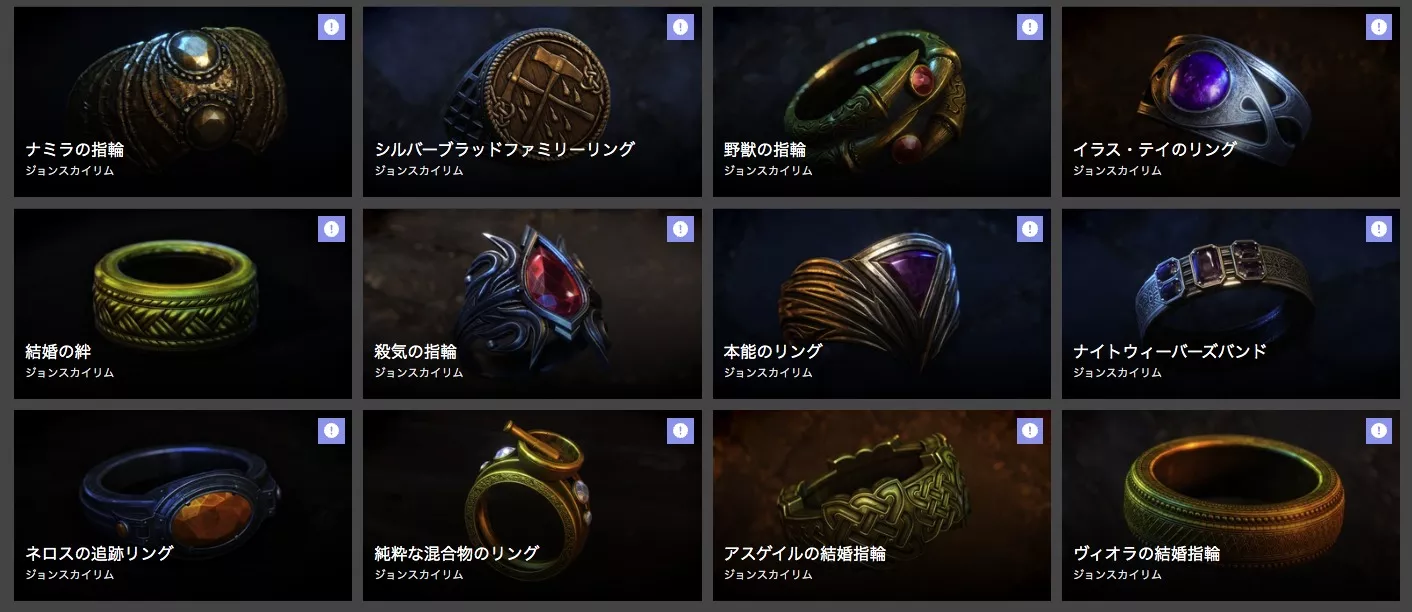Click the alert badge on ナミラの指輪 card

click(331, 27)
